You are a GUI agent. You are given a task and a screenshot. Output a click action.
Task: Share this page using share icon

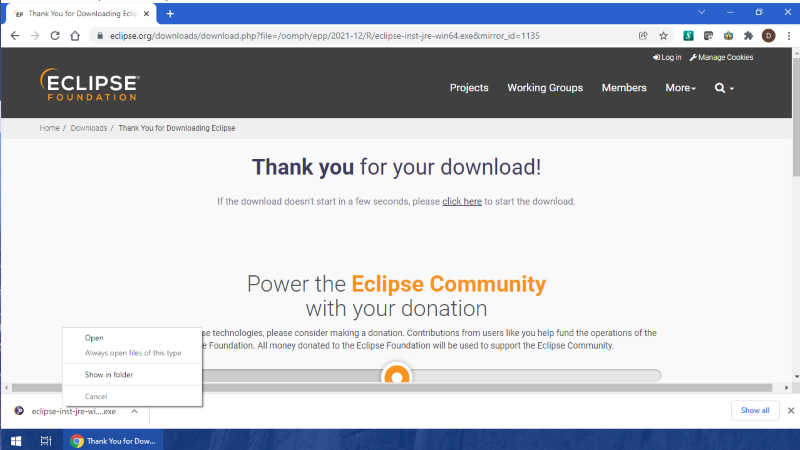tap(643, 36)
